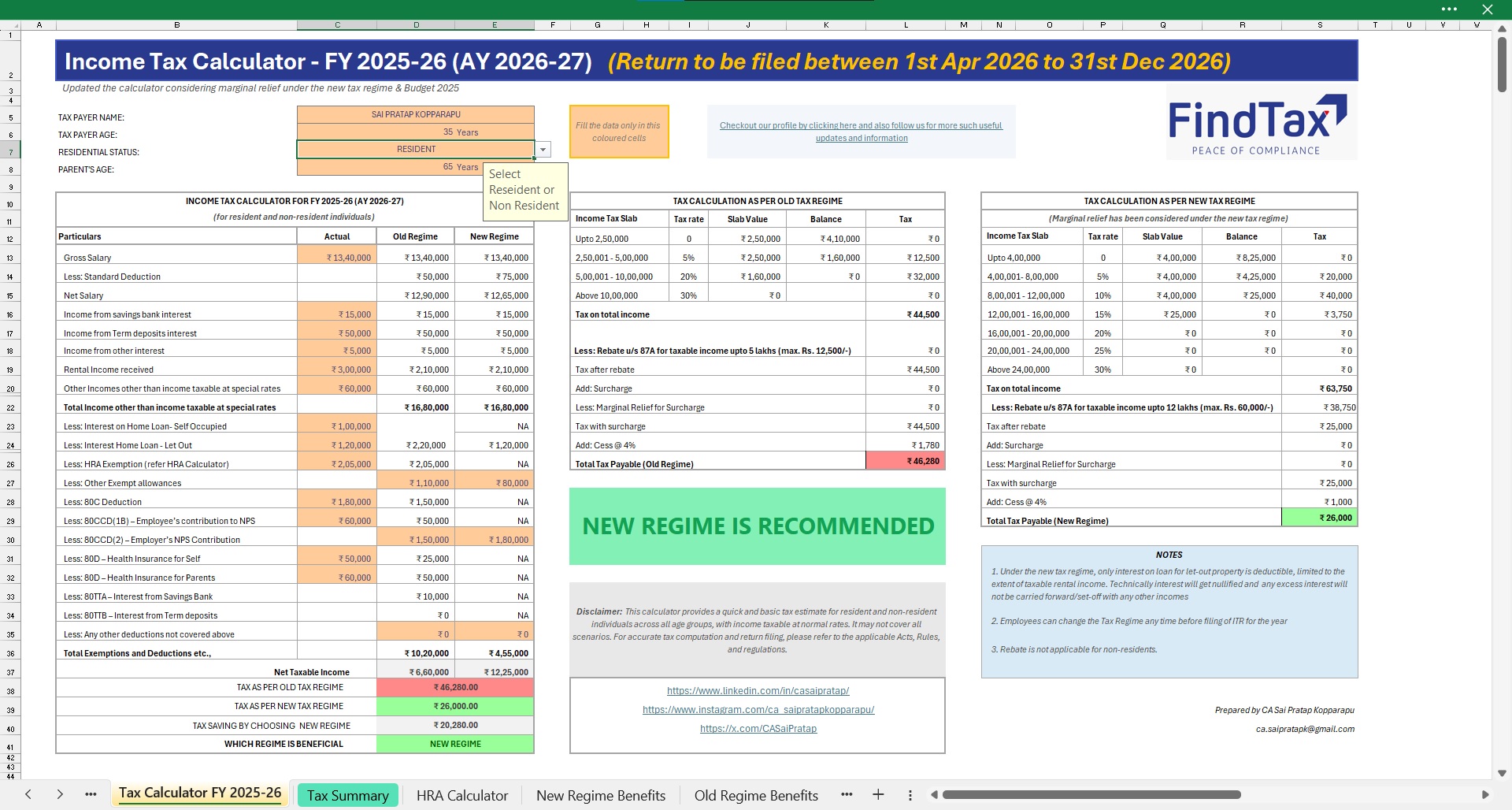Open the HRA Calculator sheet tab
The image size is (1512, 810).
461,795
